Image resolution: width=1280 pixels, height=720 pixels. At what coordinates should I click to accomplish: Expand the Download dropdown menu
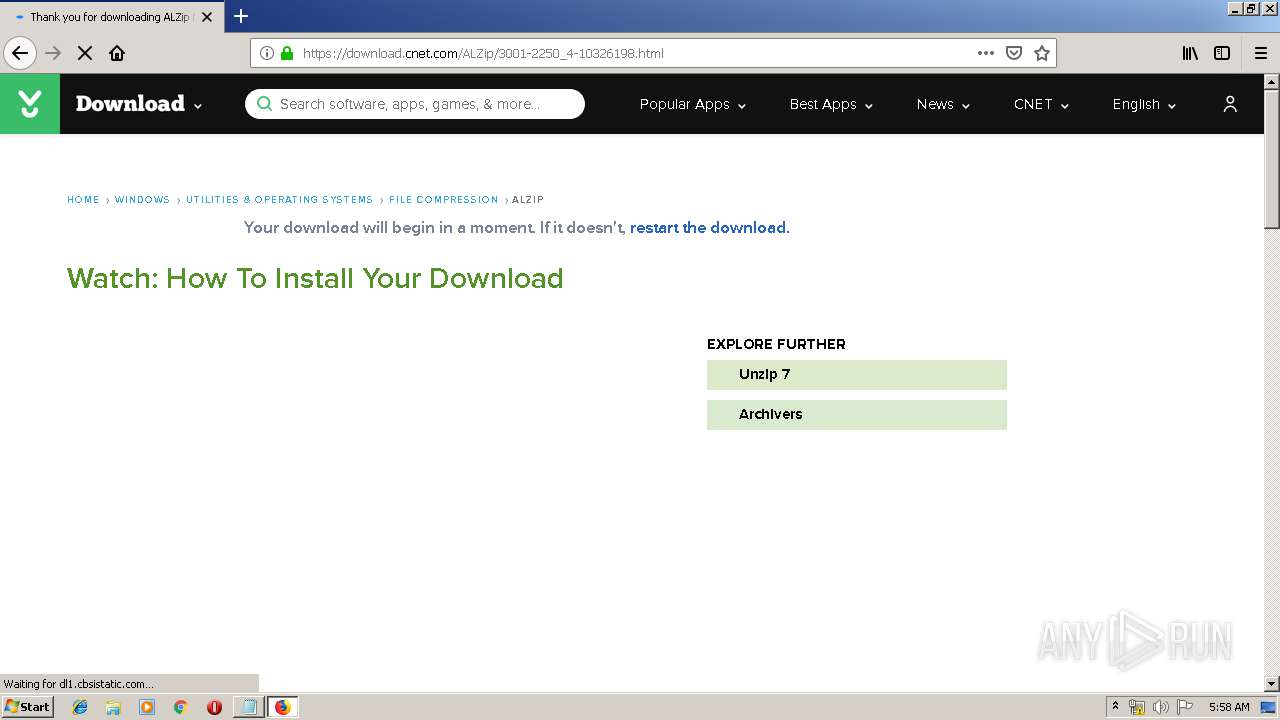pyautogui.click(x=139, y=104)
